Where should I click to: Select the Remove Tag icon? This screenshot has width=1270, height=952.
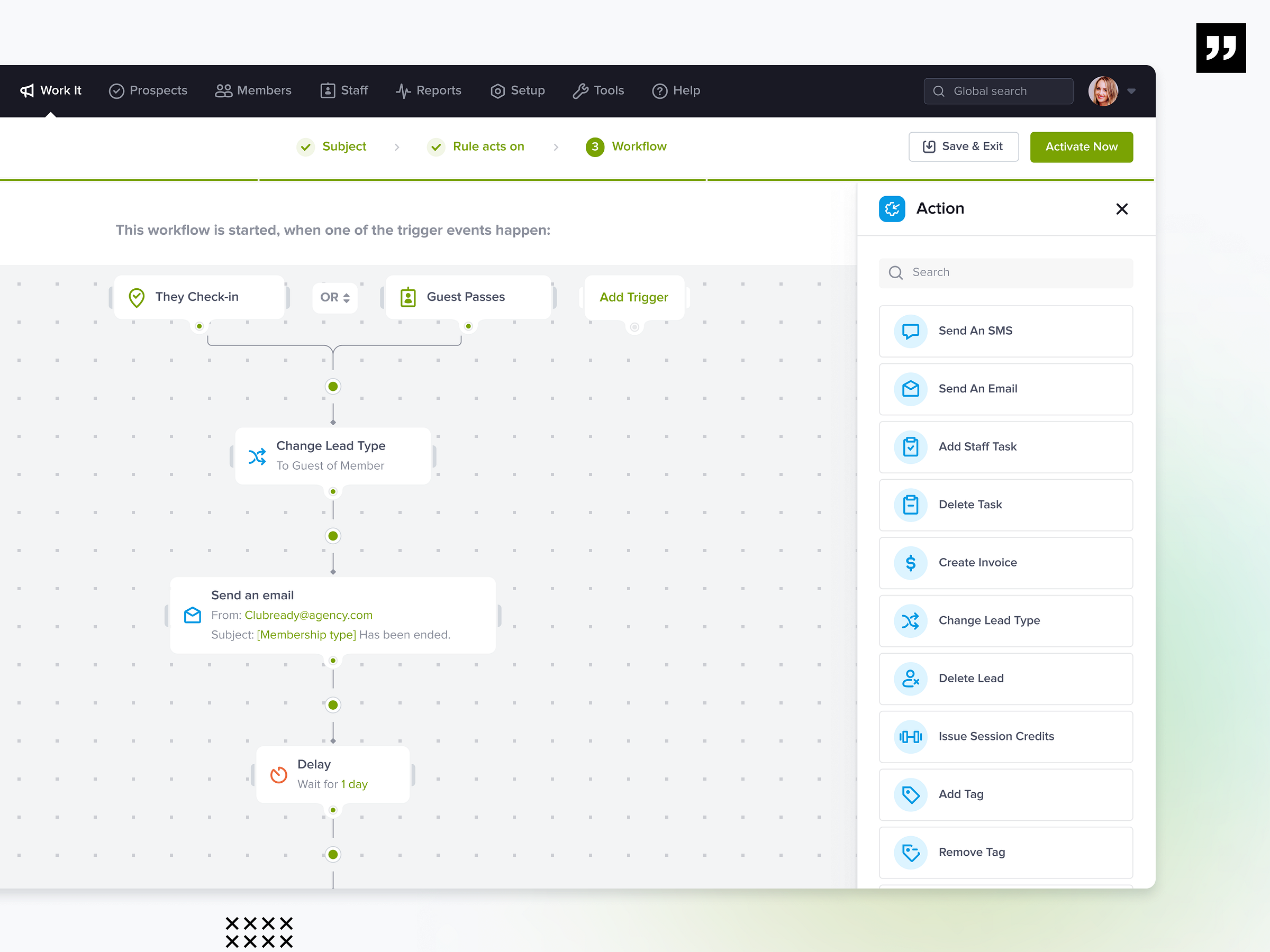tap(910, 853)
